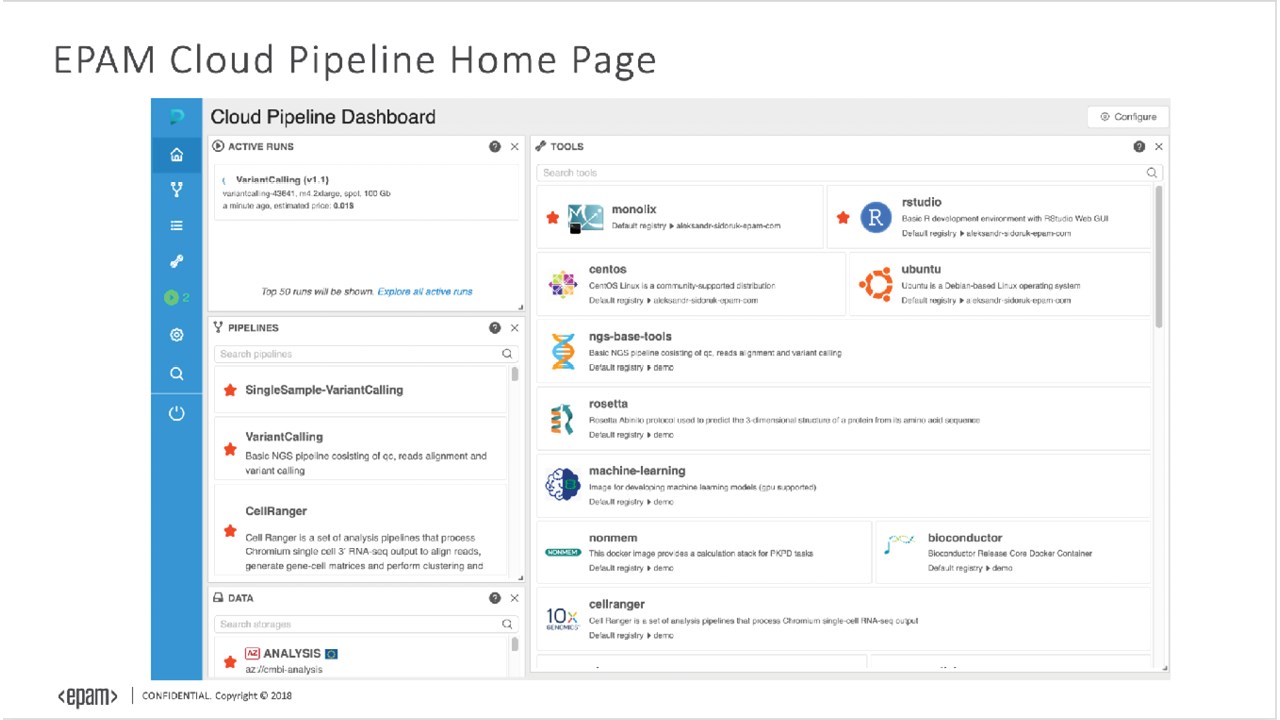Click the search pipelines magnifier icon
Viewport: 1280px width, 720px height.
[507, 354]
